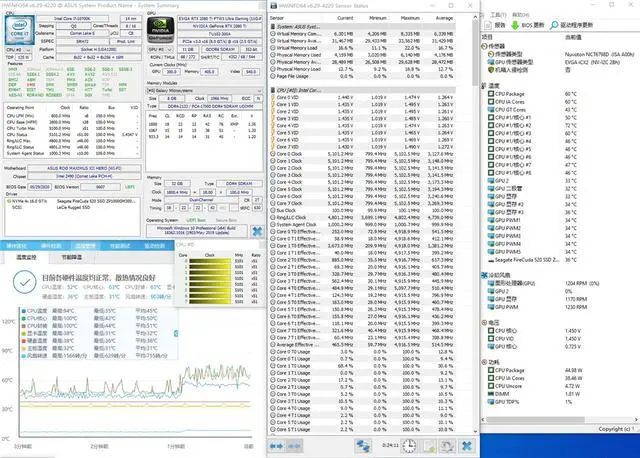Screen dimensions: 640x458
Task: Click the Seagate FireCuda SSD drive icon
Action: pos(491,260)
